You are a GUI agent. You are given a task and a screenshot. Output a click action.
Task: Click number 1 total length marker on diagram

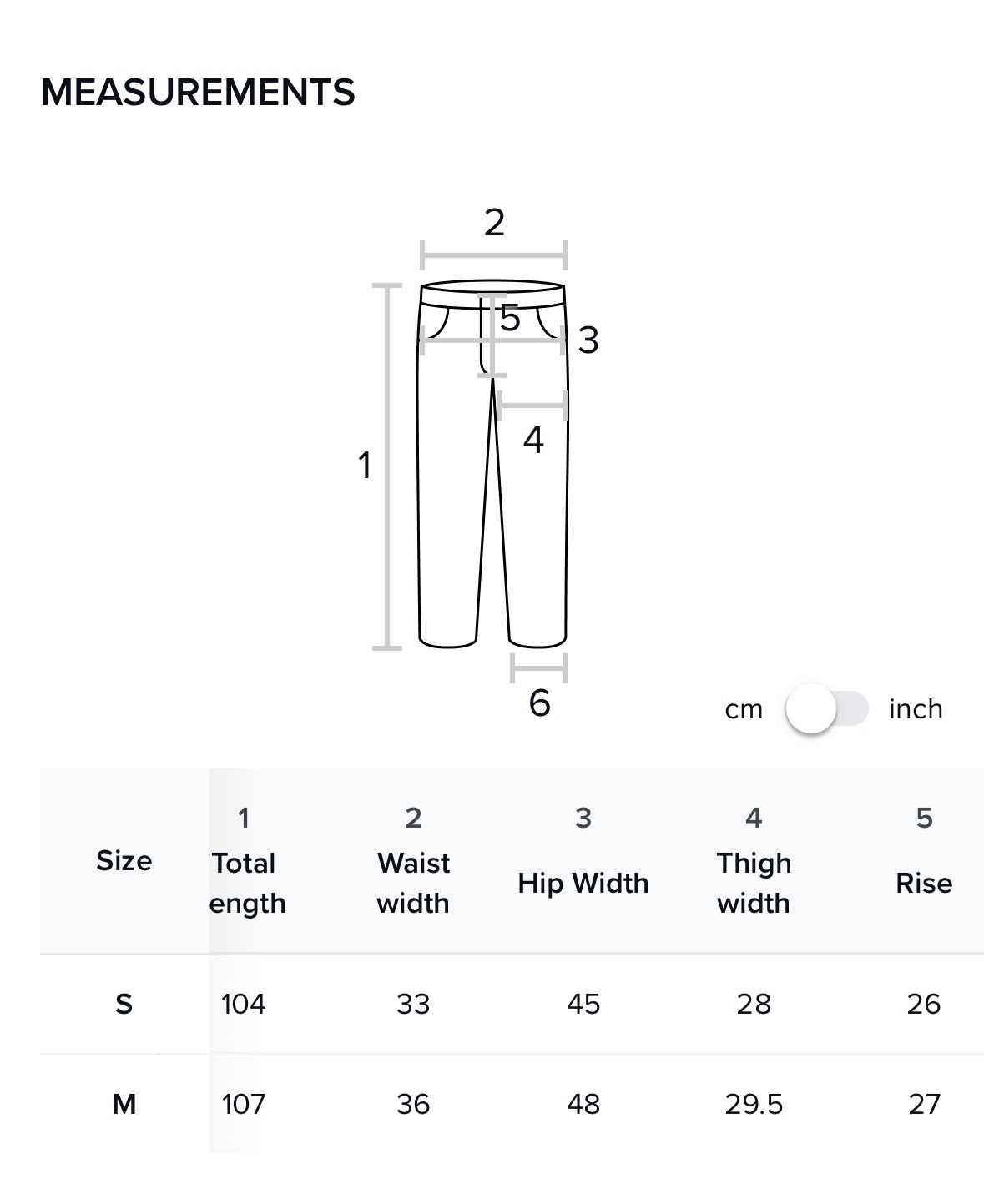364,466
